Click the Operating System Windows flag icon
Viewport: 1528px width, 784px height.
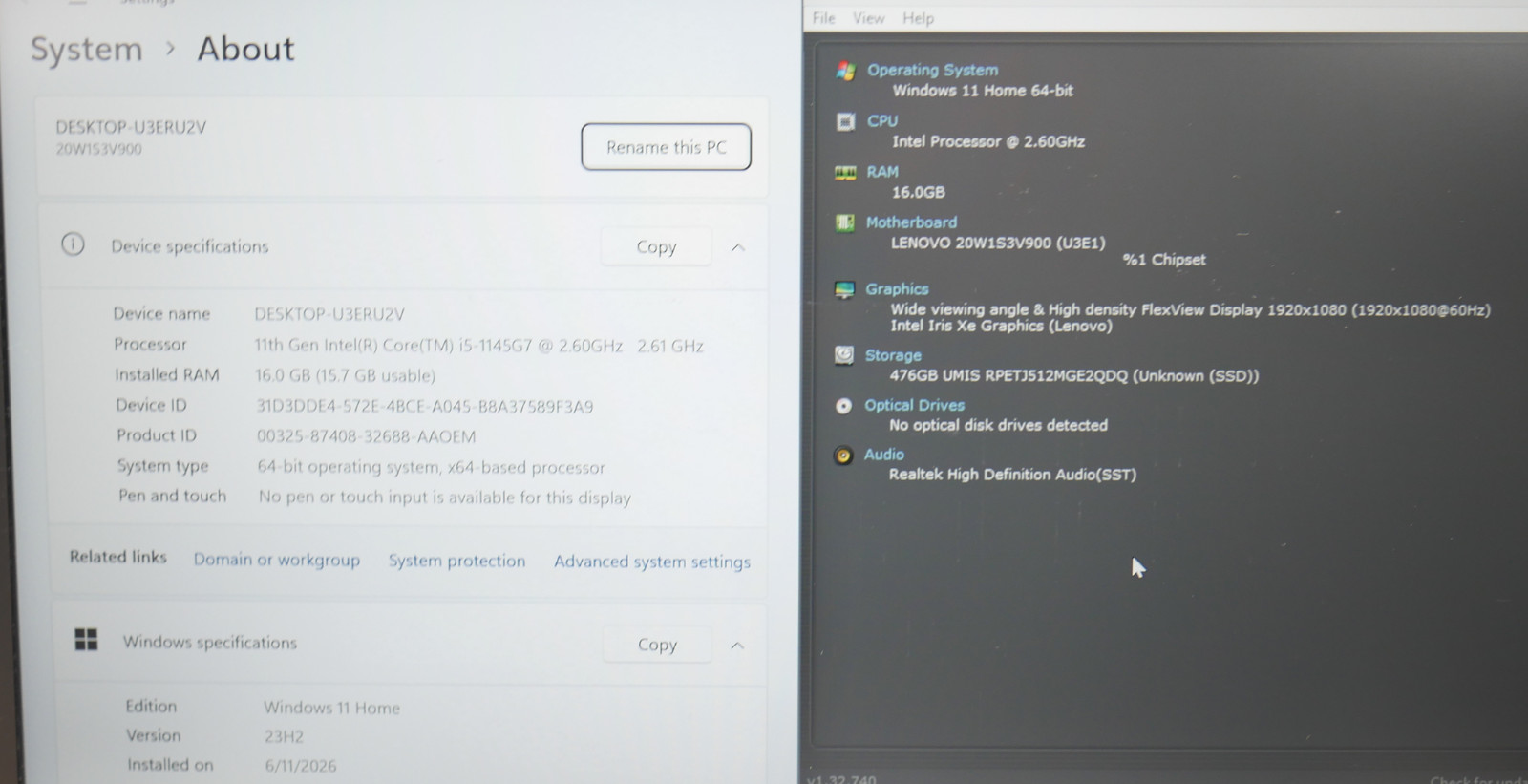click(x=845, y=71)
